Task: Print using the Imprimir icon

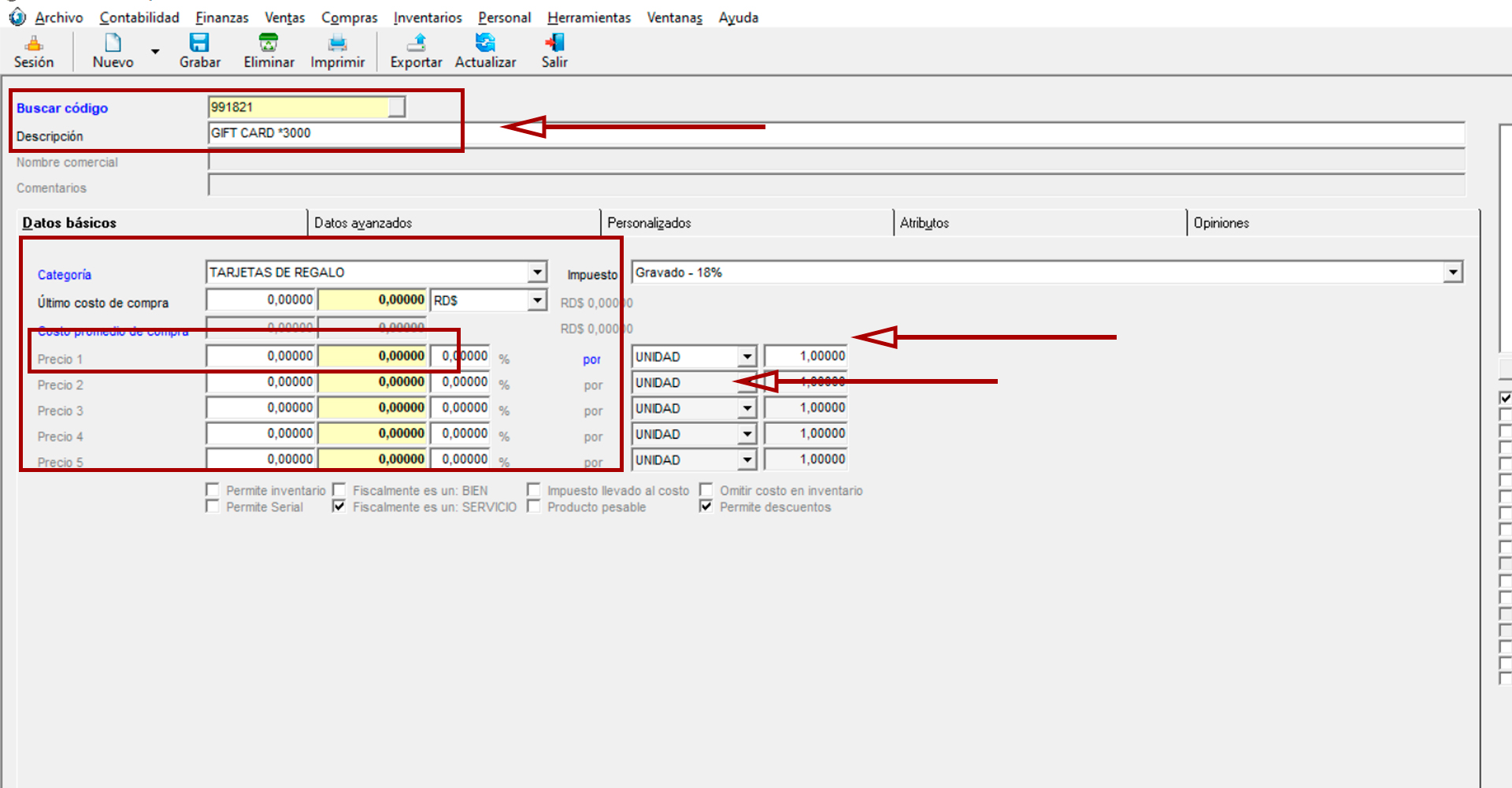Action: tap(337, 43)
